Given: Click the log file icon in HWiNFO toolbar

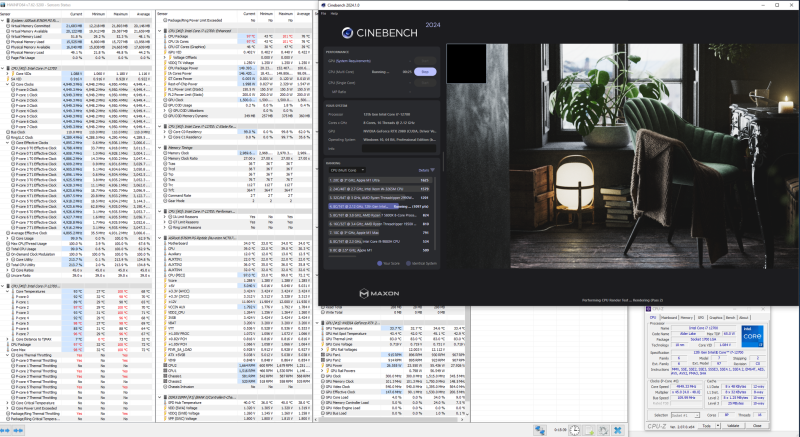Looking at the screenshot, I should 589,430.
